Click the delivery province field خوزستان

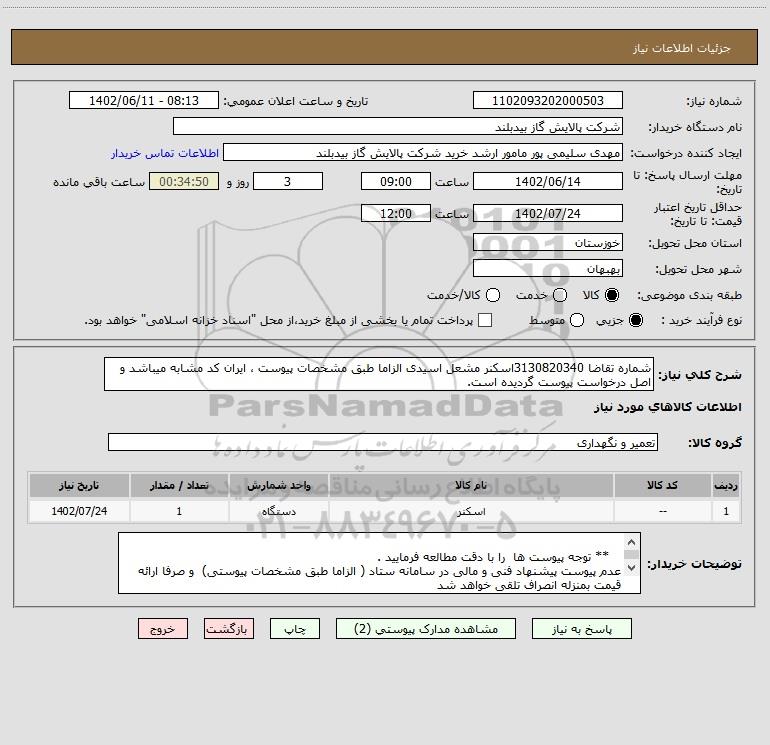coord(548,242)
